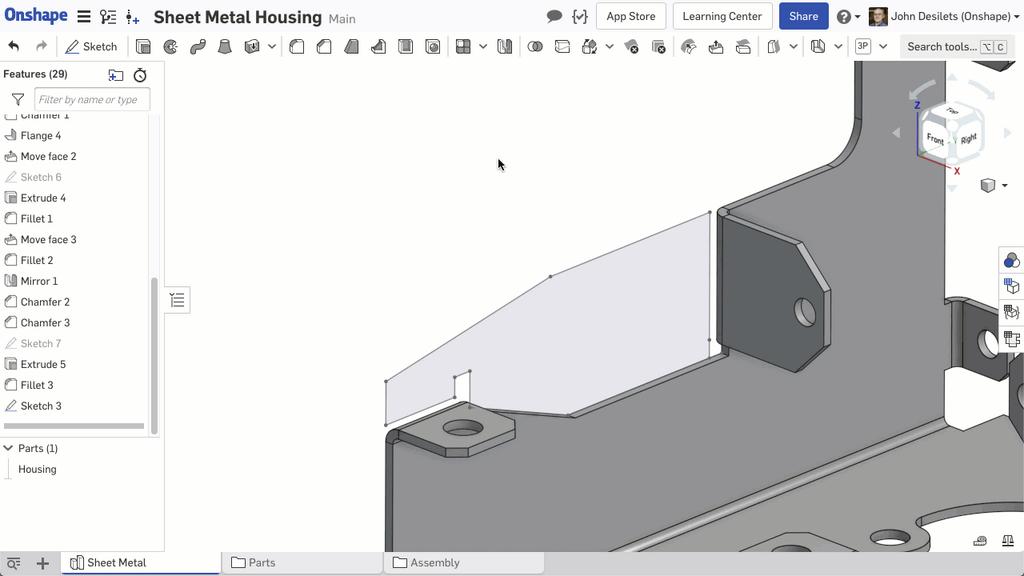Image resolution: width=1024 pixels, height=576 pixels.
Task: Switch to the Parts tab
Action: click(x=261, y=562)
